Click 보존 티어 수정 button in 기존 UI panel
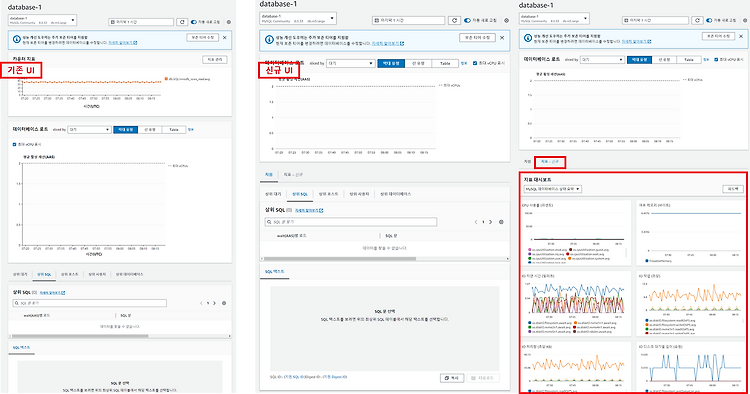Screen dimensions: 750x394 click(x=203, y=37)
